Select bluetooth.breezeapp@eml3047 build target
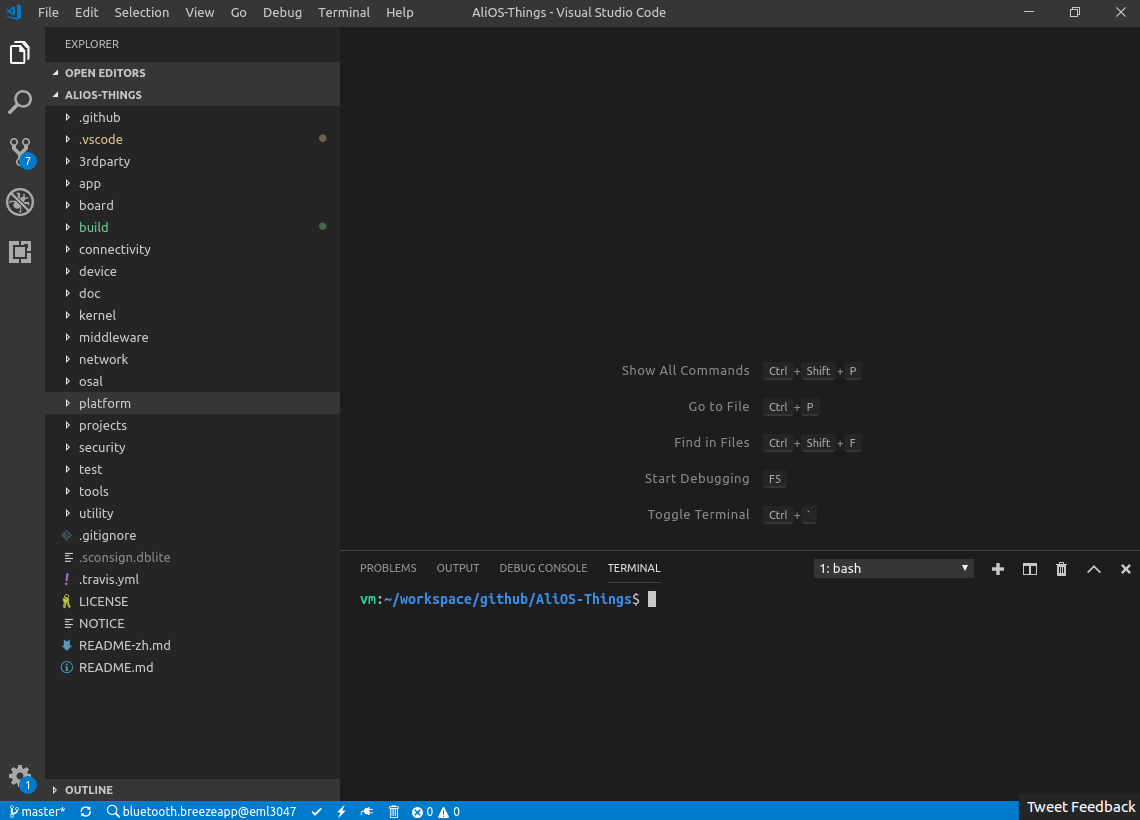The width and height of the screenshot is (1140, 820). point(201,811)
